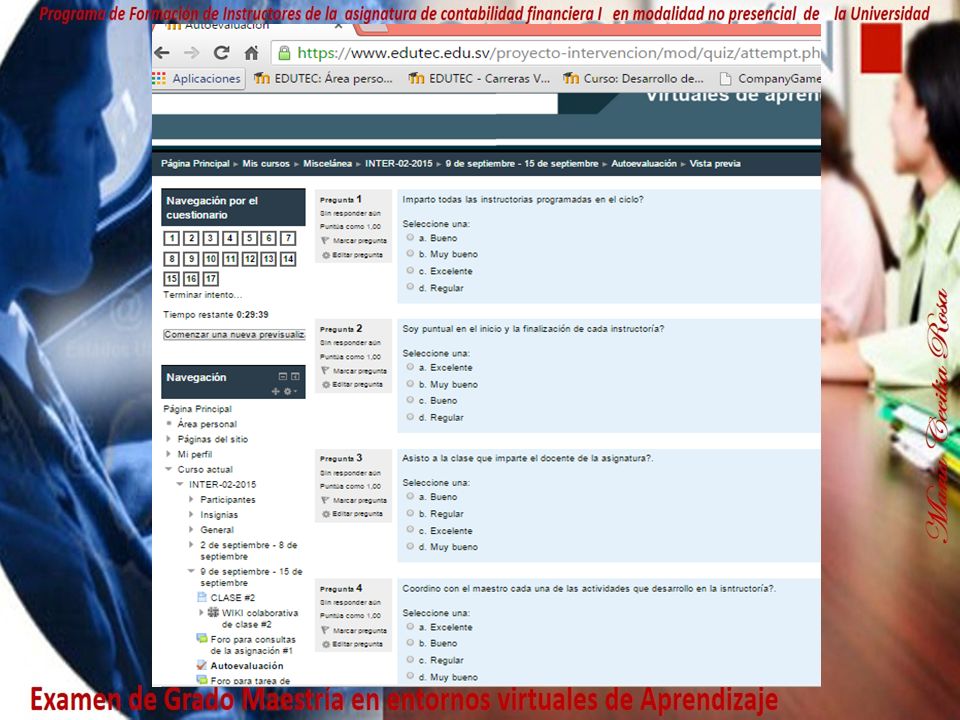
Task: Open 'Foro para consultas de la asignación #1'
Action: tap(246, 645)
